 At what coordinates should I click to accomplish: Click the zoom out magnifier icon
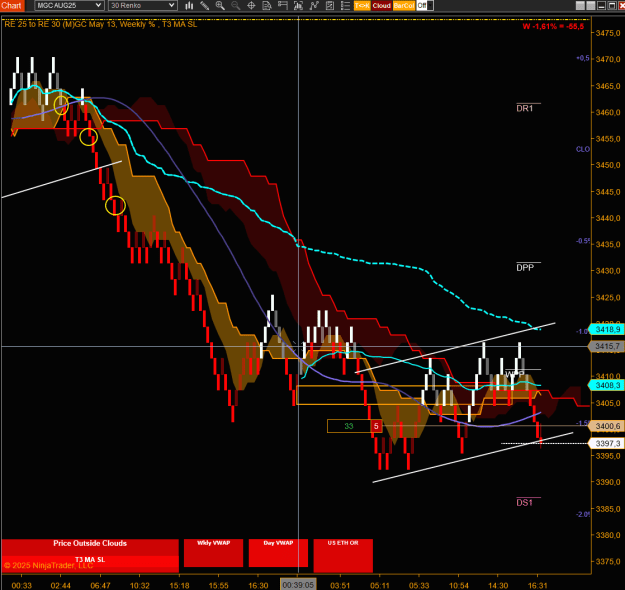pos(236,6)
